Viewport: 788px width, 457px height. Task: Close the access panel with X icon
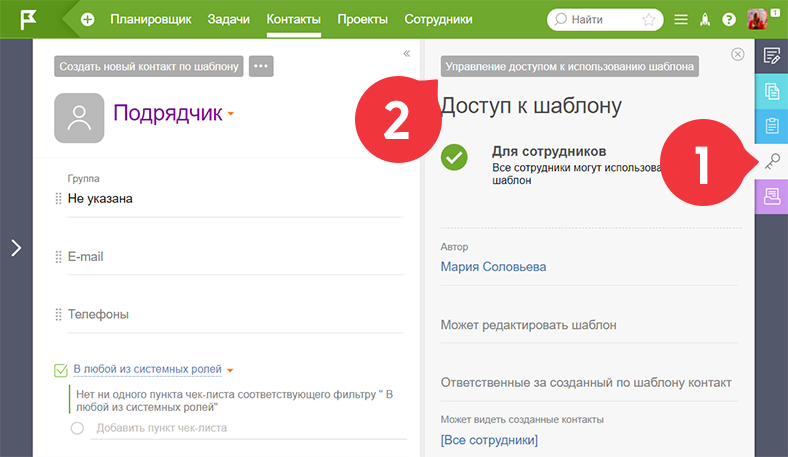coord(738,54)
